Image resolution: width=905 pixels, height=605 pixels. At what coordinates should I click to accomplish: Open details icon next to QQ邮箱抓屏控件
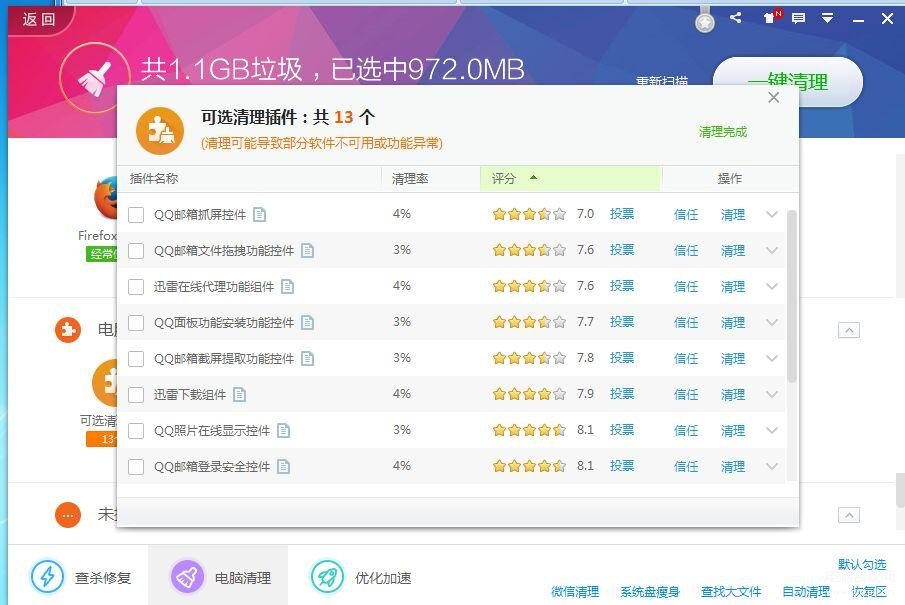click(260, 215)
